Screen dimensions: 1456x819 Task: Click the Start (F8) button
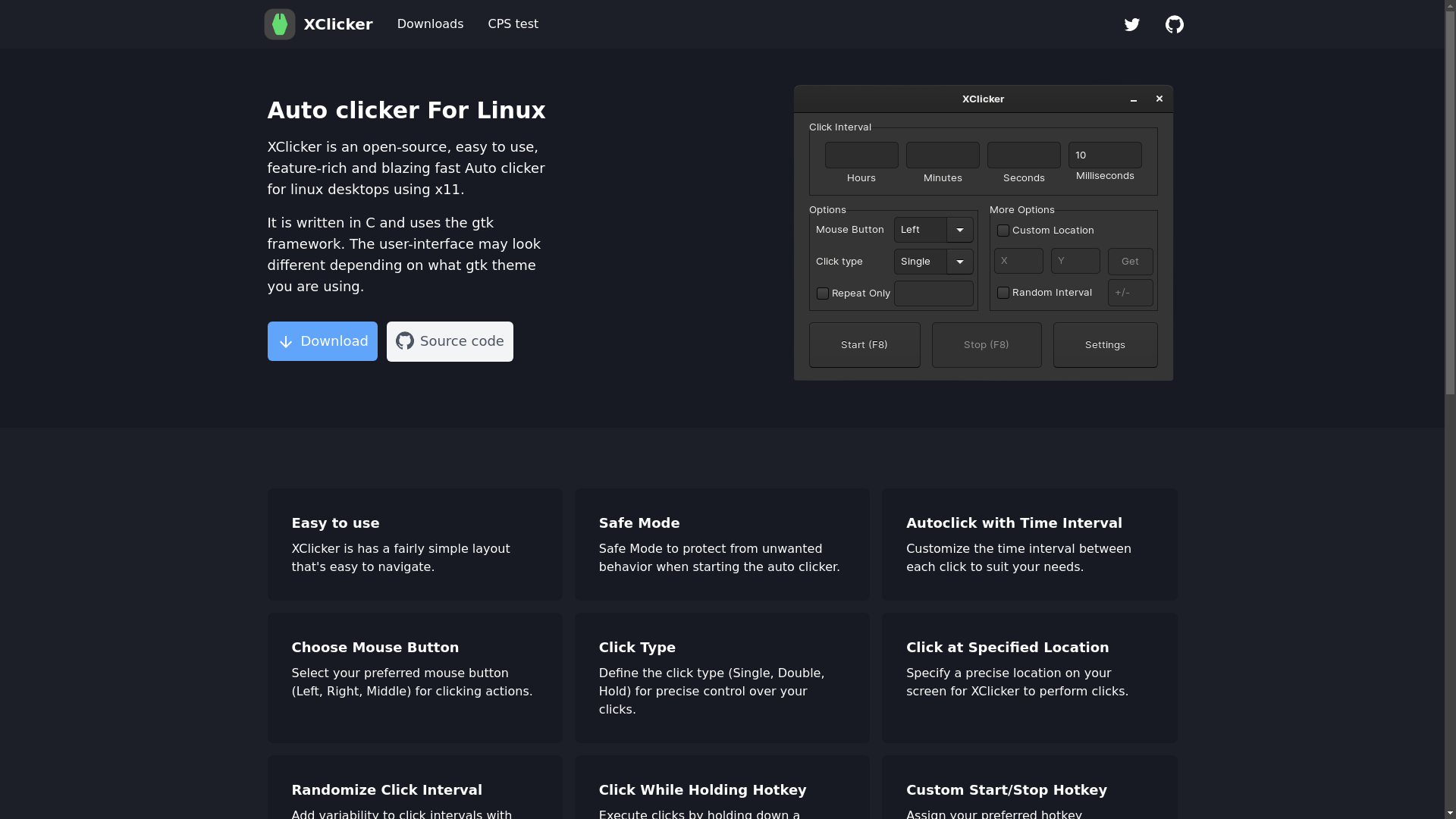point(864,345)
